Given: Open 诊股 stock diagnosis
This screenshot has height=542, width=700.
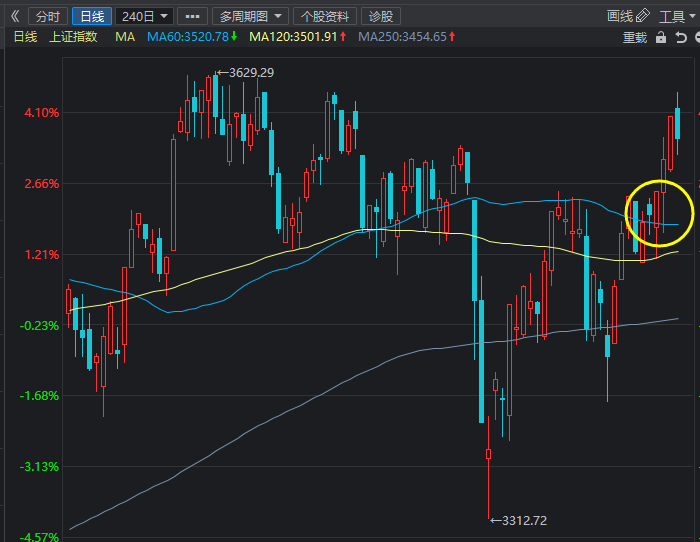Looking at the screenshot, I should pyautogui.click(x=381, y=17).
